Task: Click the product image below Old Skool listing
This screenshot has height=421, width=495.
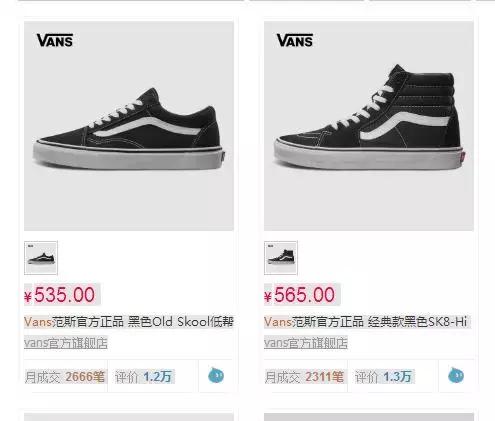Action: [129, 417]
